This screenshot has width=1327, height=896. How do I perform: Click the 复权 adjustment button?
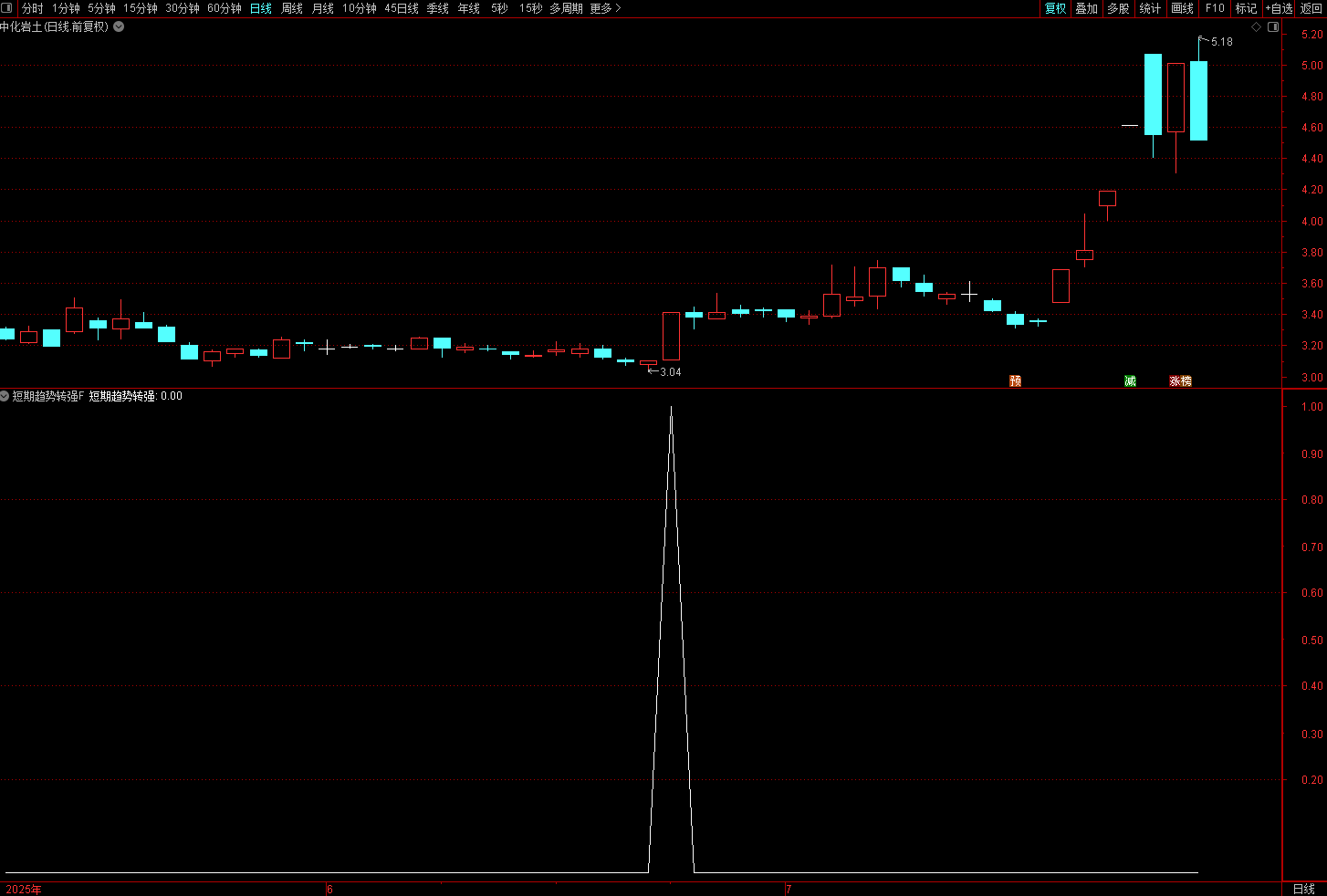(1055, 8)
